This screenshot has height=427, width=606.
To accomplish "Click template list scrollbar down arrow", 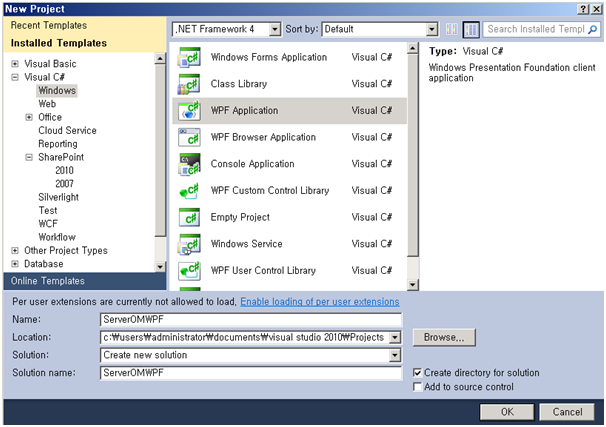I will pos(413,285).
